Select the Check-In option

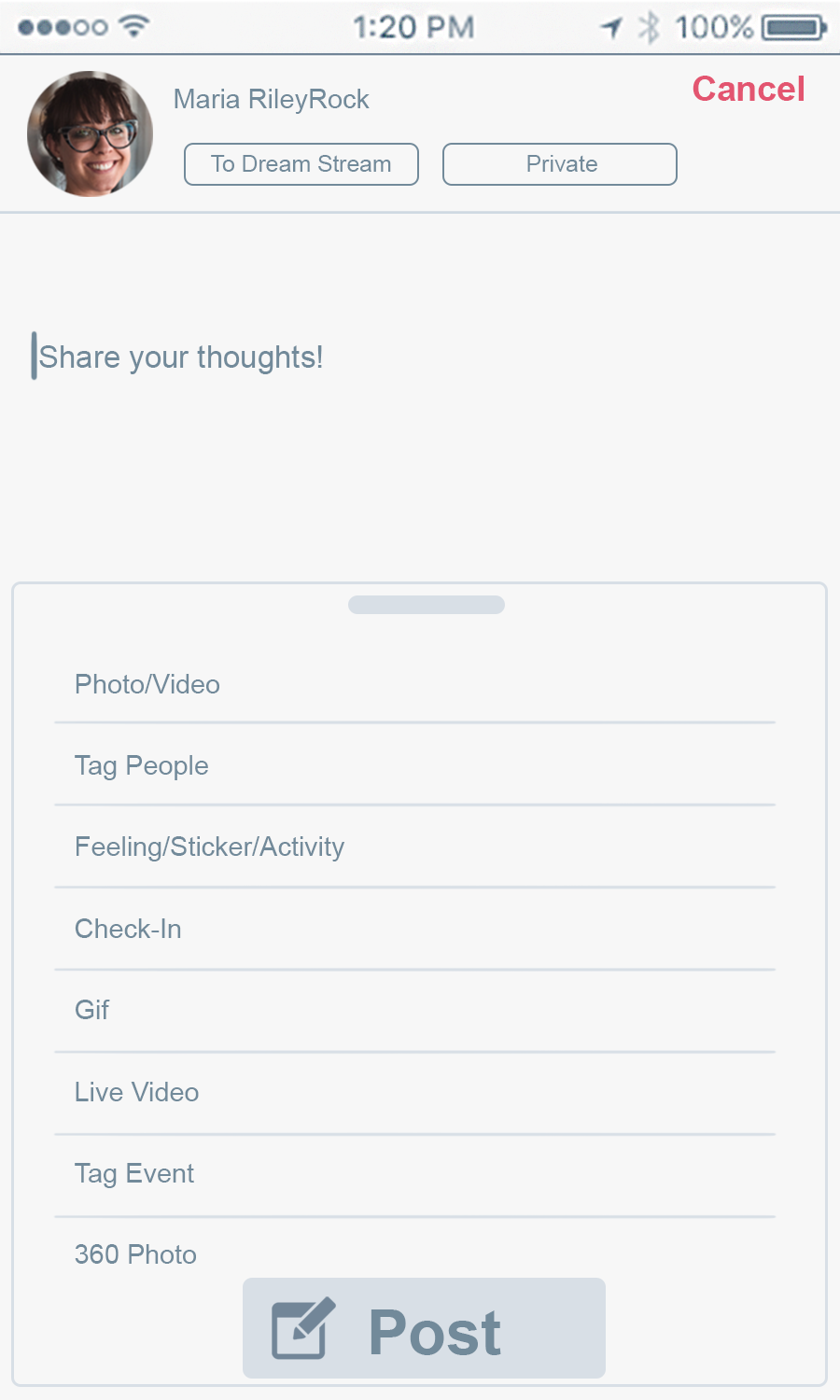point(129,929)
